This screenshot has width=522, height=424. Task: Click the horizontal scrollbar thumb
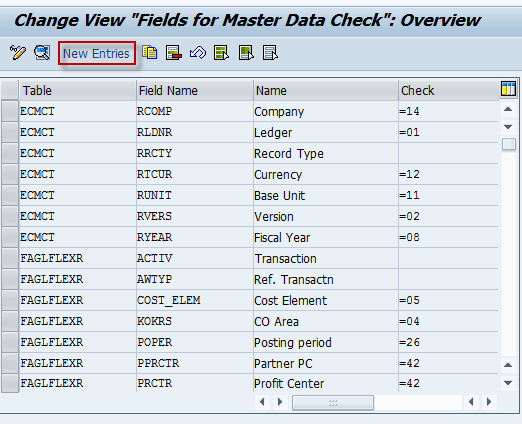pos(333,402)
